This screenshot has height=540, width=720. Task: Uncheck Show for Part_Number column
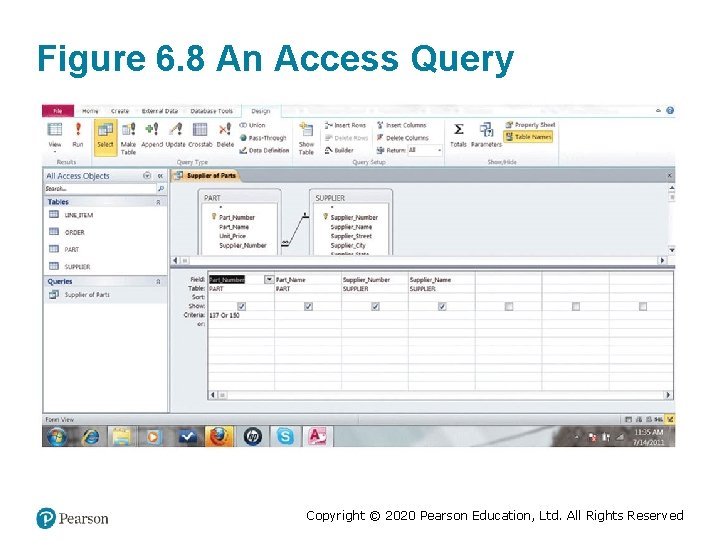pos(242,306)
